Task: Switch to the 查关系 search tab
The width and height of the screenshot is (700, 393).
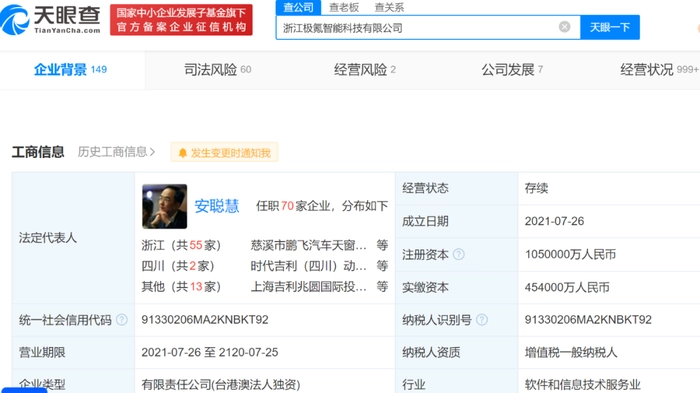Action: pyautogui.click(x=389, y=7)
